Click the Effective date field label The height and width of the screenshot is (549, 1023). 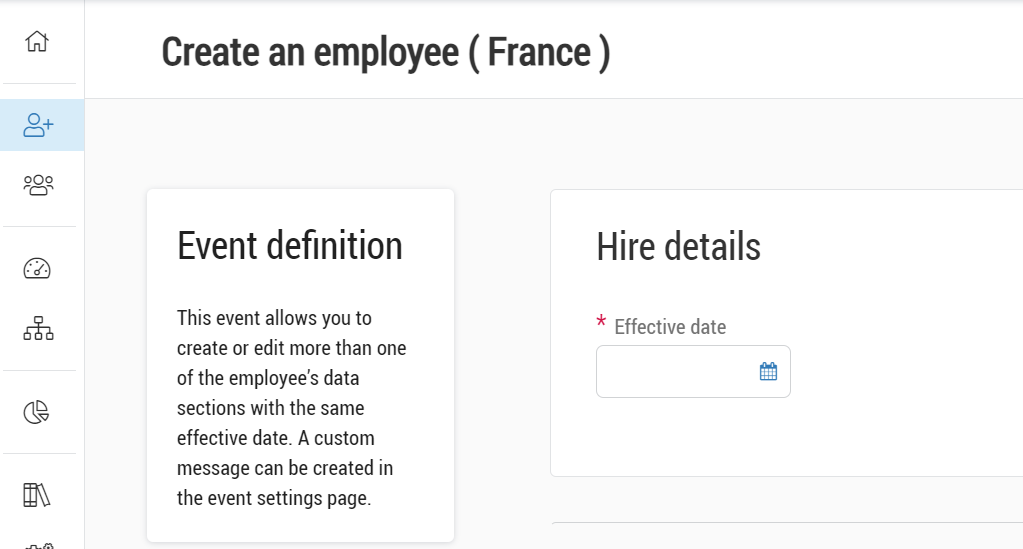(x=670, y=327)
